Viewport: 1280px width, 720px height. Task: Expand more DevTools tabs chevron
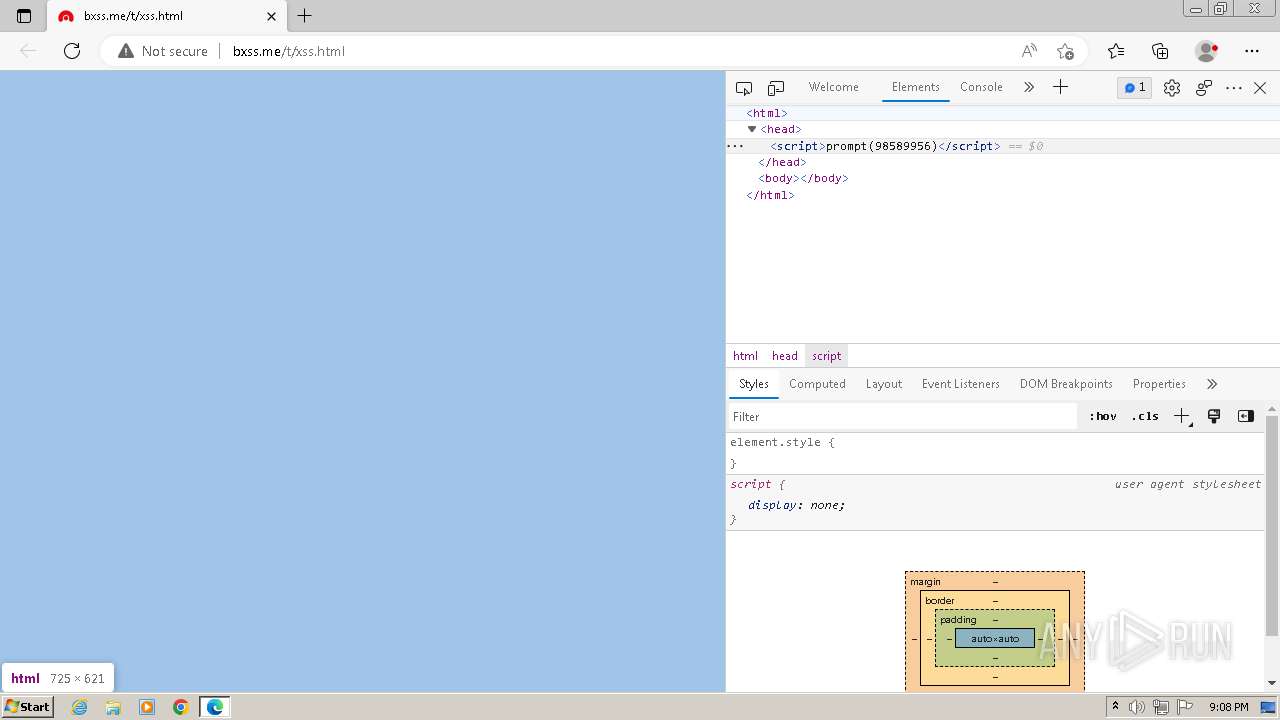coord(1029,87)
